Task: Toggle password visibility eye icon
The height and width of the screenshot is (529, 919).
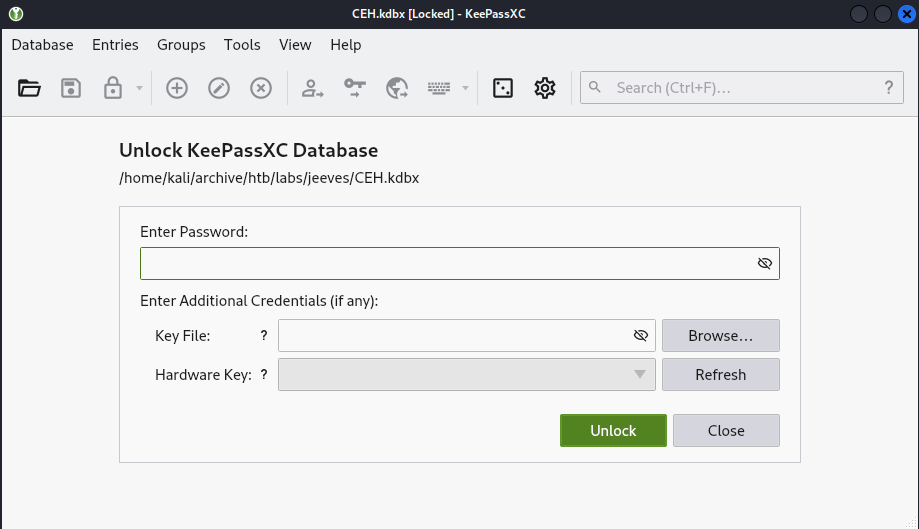Action: coord(764,264)
